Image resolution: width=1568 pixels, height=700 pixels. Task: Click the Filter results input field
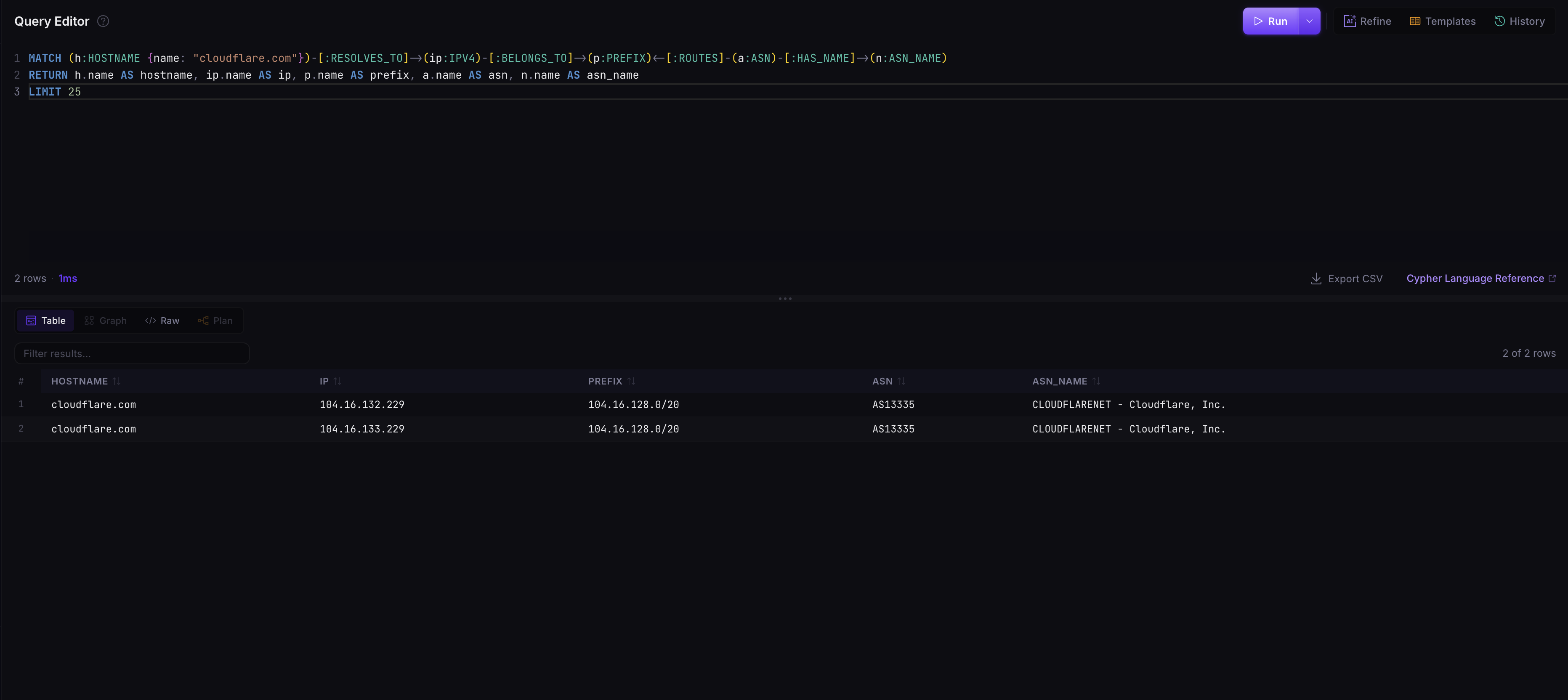132,354
